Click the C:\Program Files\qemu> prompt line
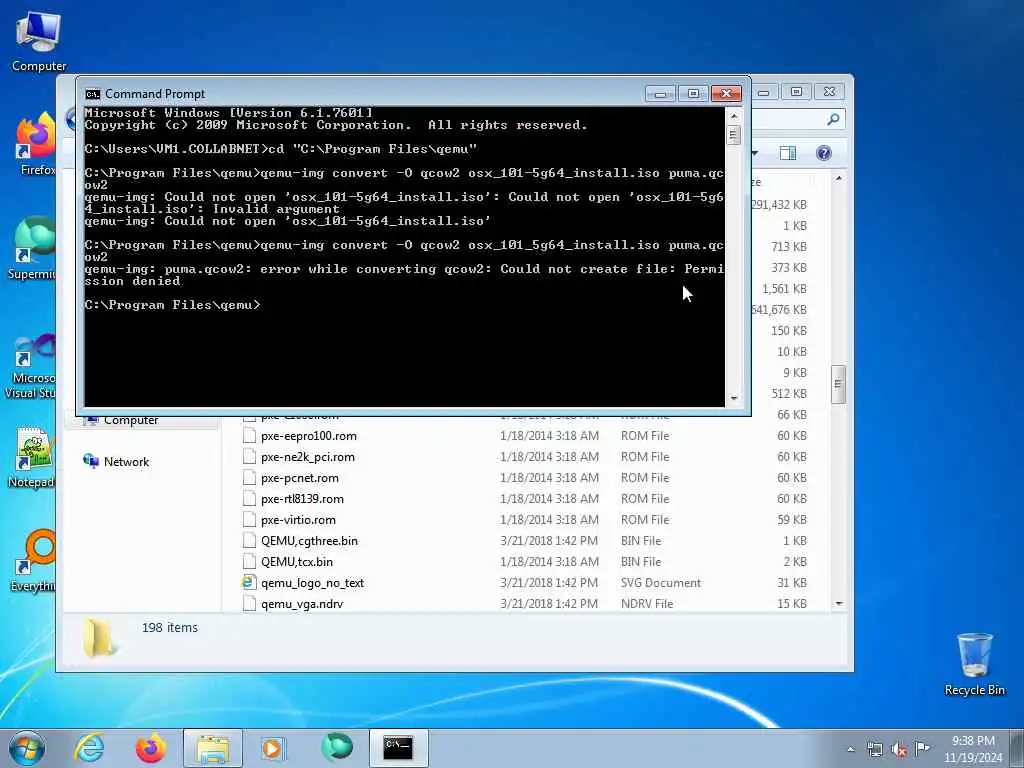1024x768 pixels. click(172, 305)
